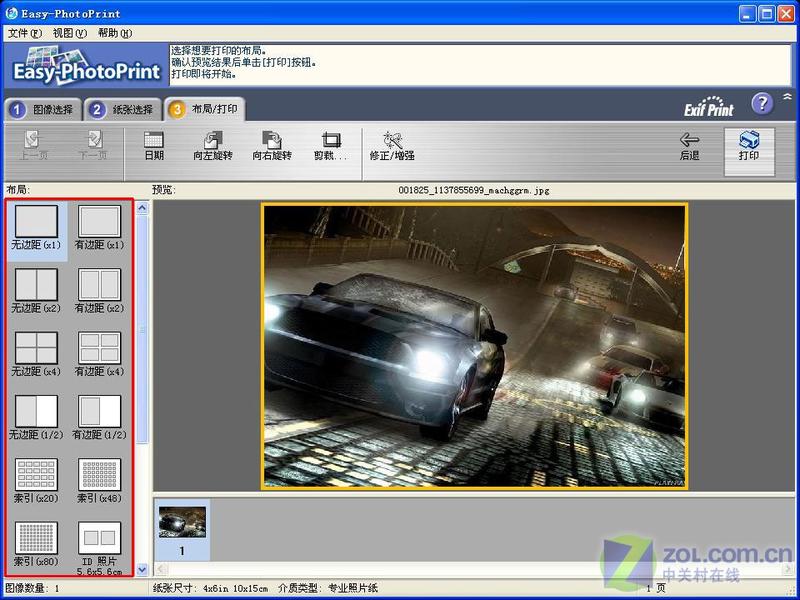
Task: Click filename 001825_1137855699_nachggrm.jpg
Action: [474, 190]
